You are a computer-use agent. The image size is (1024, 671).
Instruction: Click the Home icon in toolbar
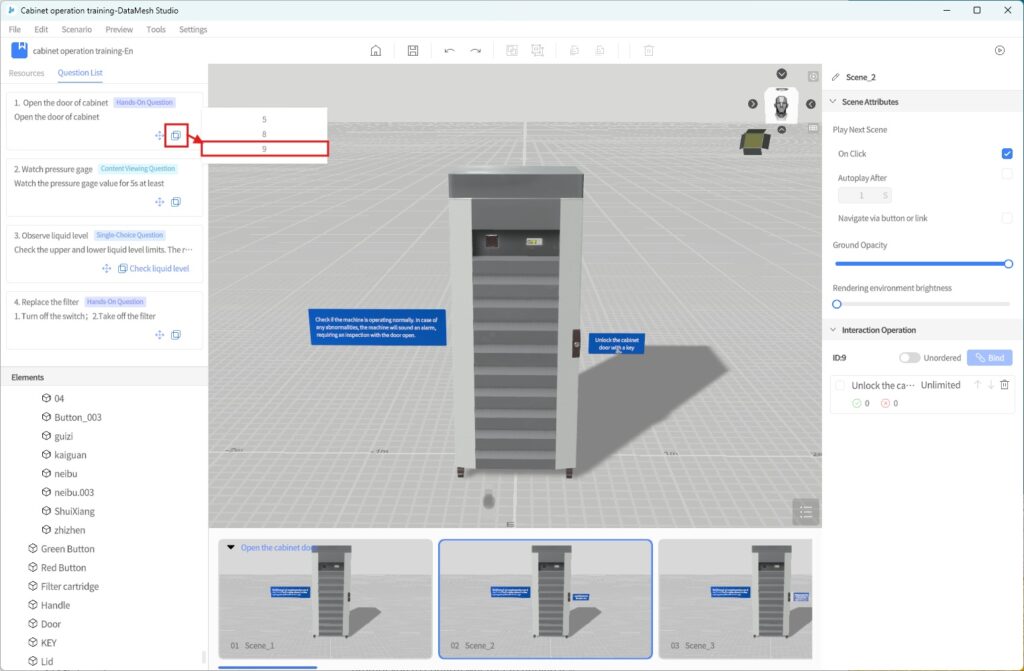click(376, 50)
